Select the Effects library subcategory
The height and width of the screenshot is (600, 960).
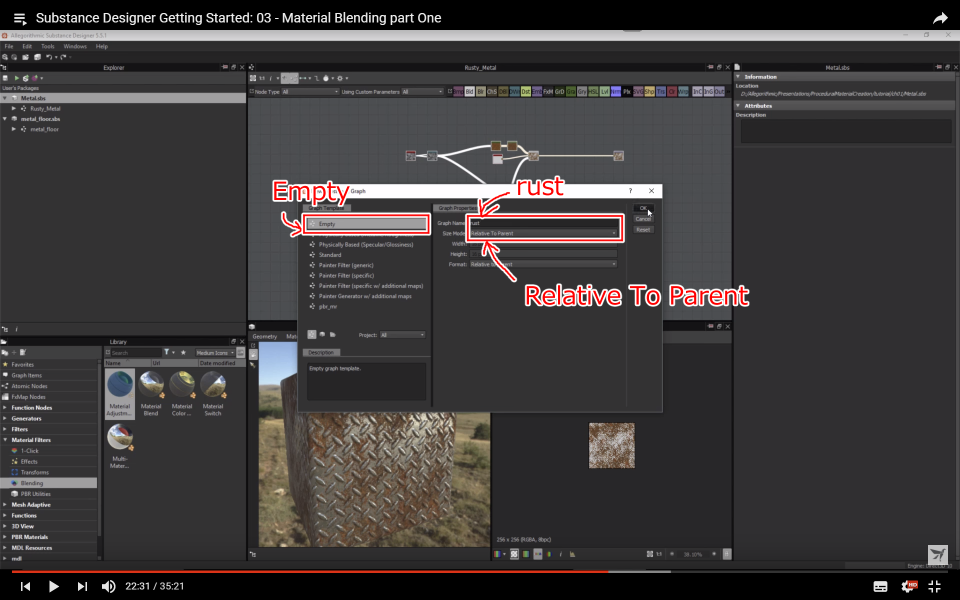(29, 462)
